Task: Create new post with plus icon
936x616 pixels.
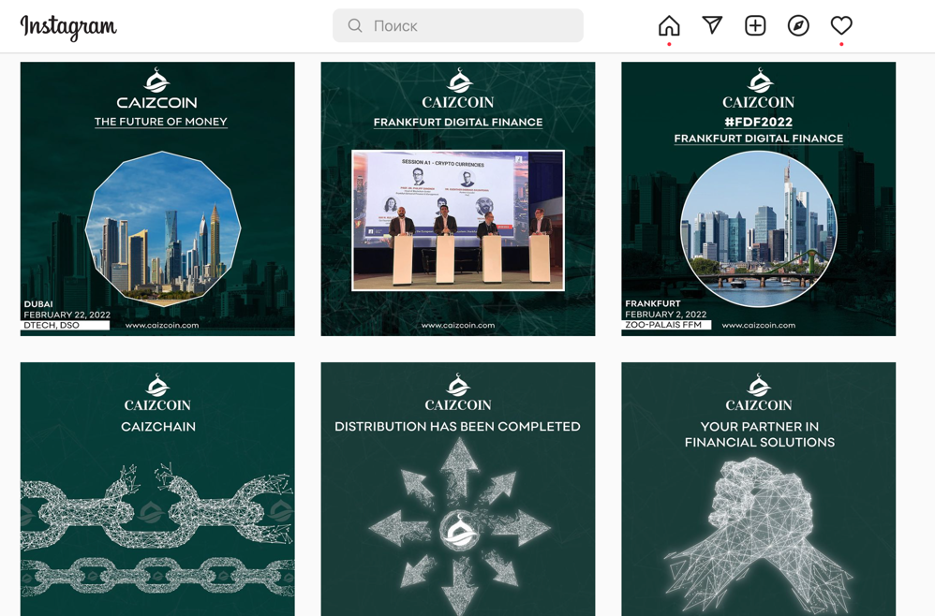Action: (755, 26)
